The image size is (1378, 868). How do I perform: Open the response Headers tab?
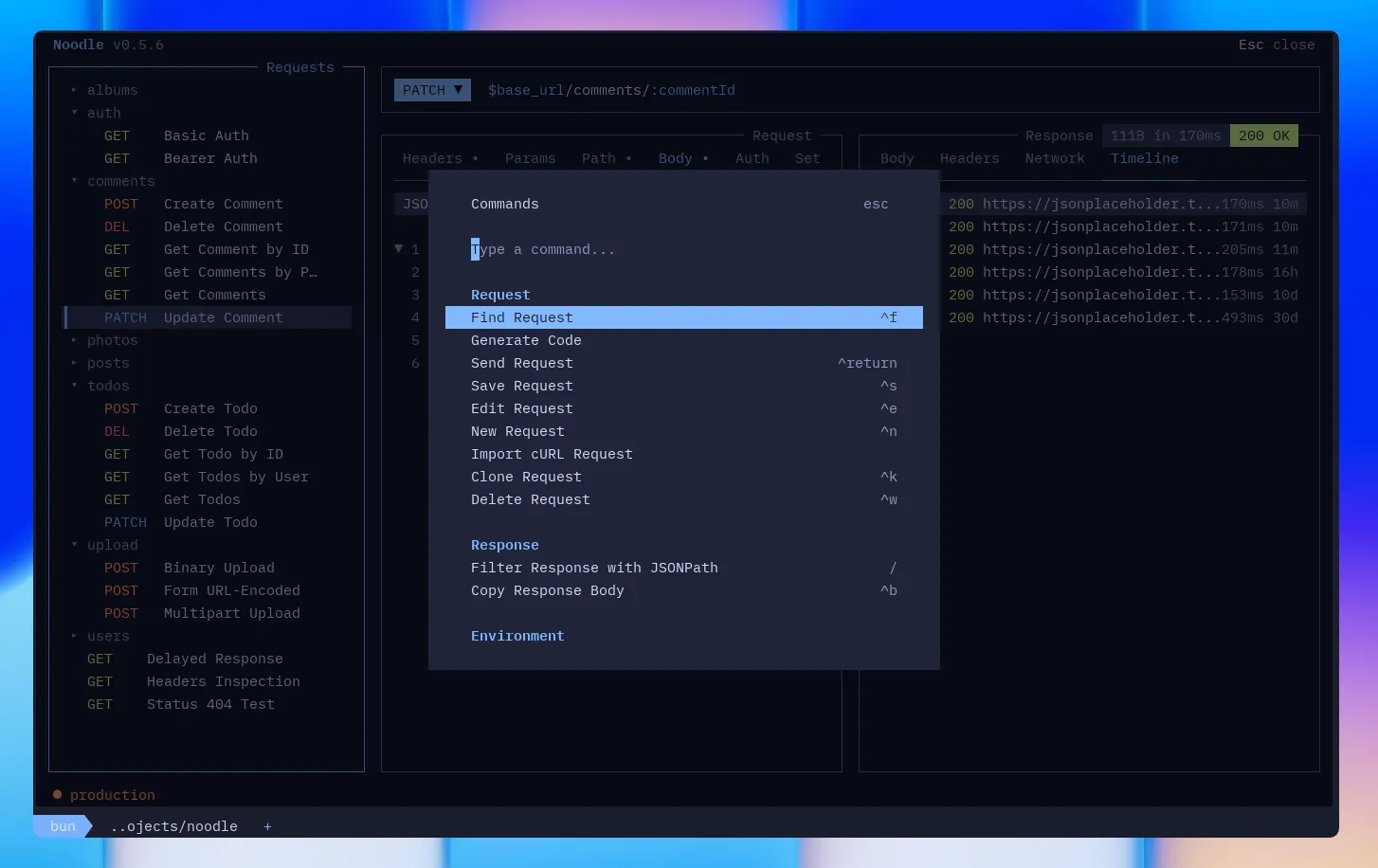click(x=970, y=158)
